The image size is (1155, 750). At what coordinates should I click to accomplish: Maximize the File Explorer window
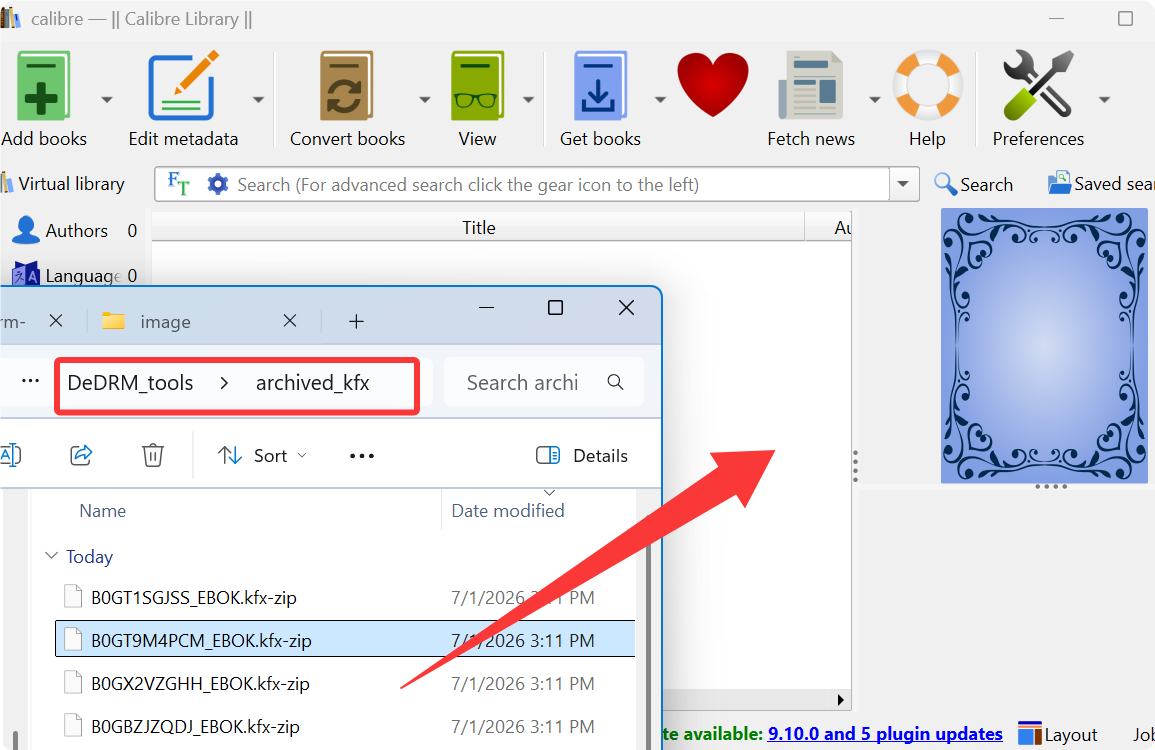(555, 307)
